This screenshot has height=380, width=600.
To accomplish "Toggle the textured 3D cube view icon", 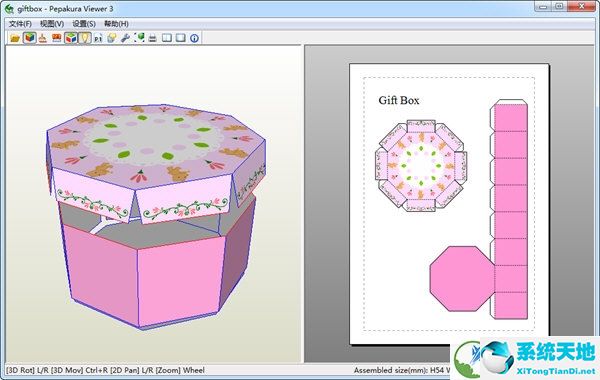I will point(29,38).
